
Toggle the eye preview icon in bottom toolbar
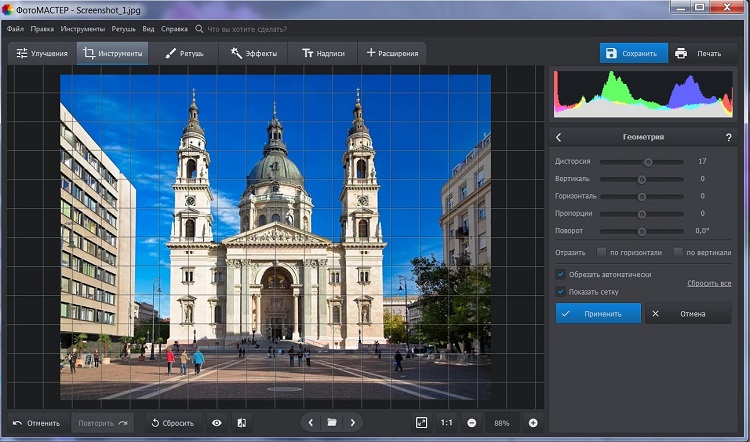coord(217,423)
